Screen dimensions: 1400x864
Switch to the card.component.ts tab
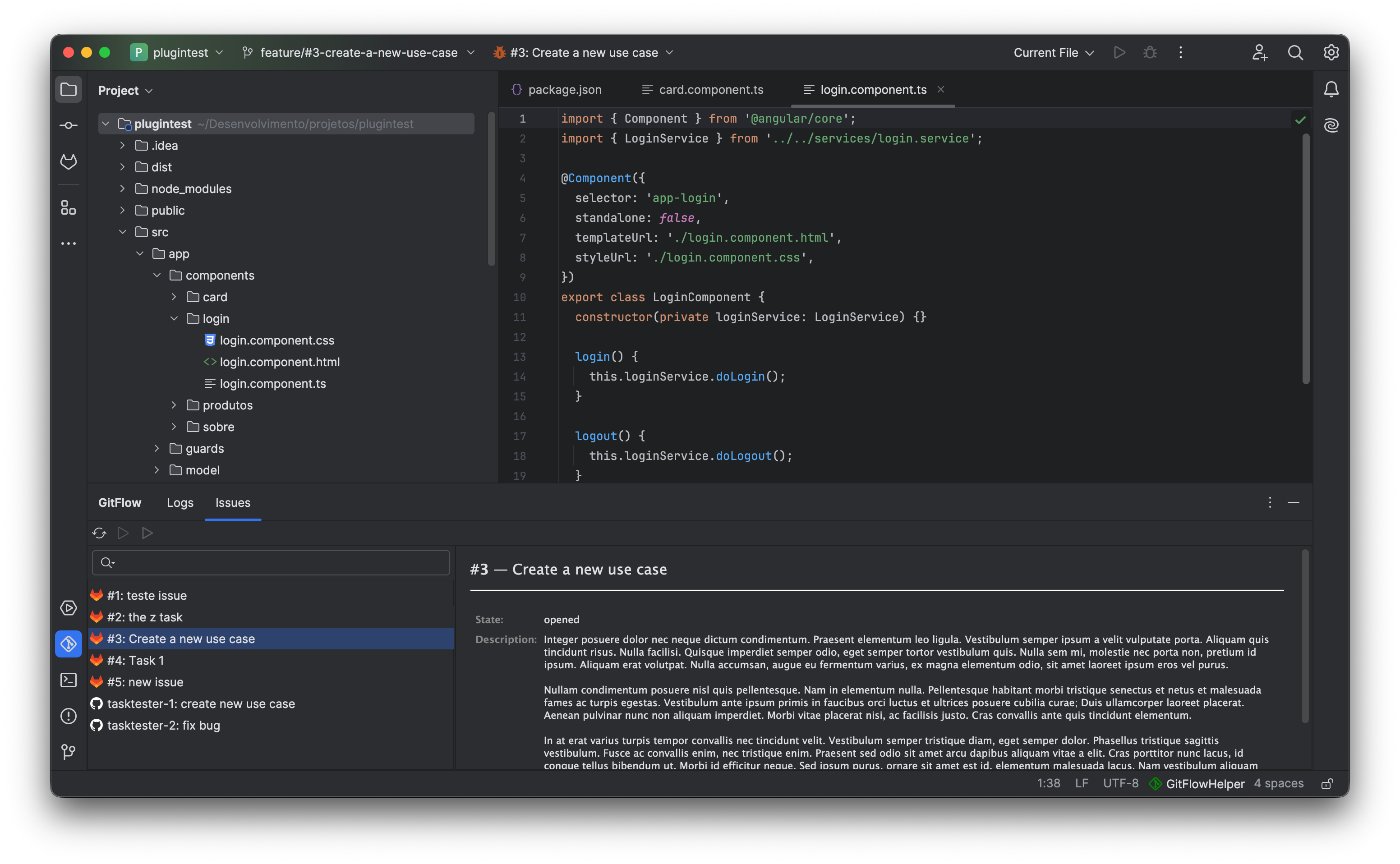(702, 90)
